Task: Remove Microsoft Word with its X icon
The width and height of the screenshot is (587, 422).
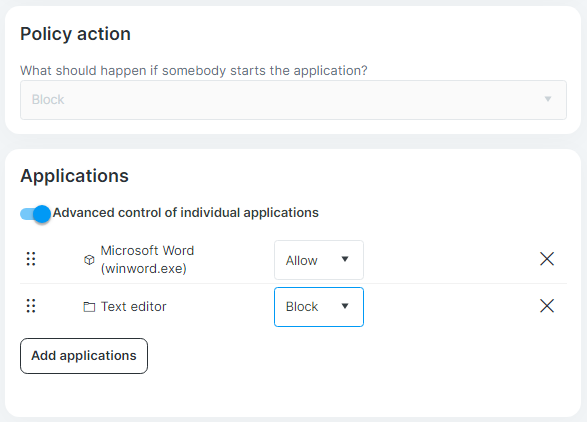Action: pos(547,259)
